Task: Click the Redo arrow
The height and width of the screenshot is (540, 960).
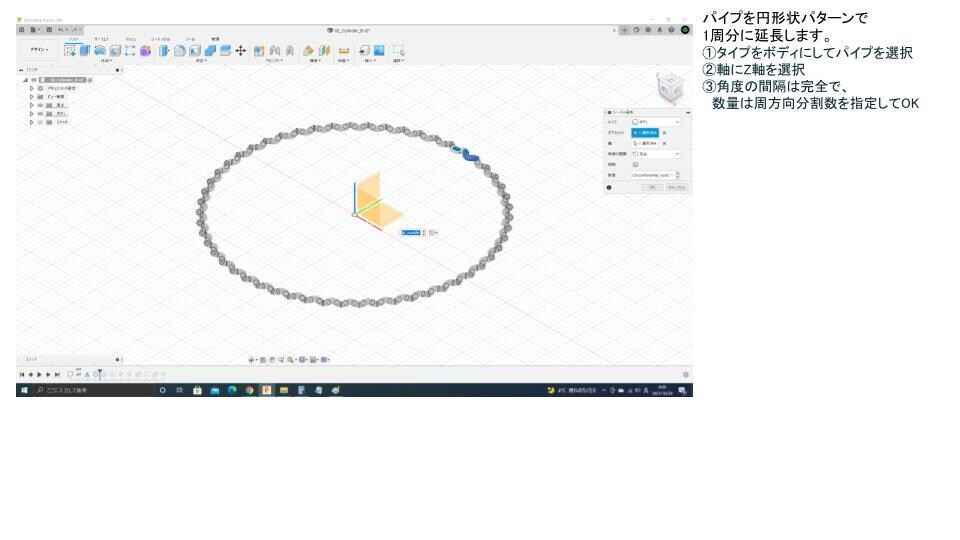Action: [75, 29]
